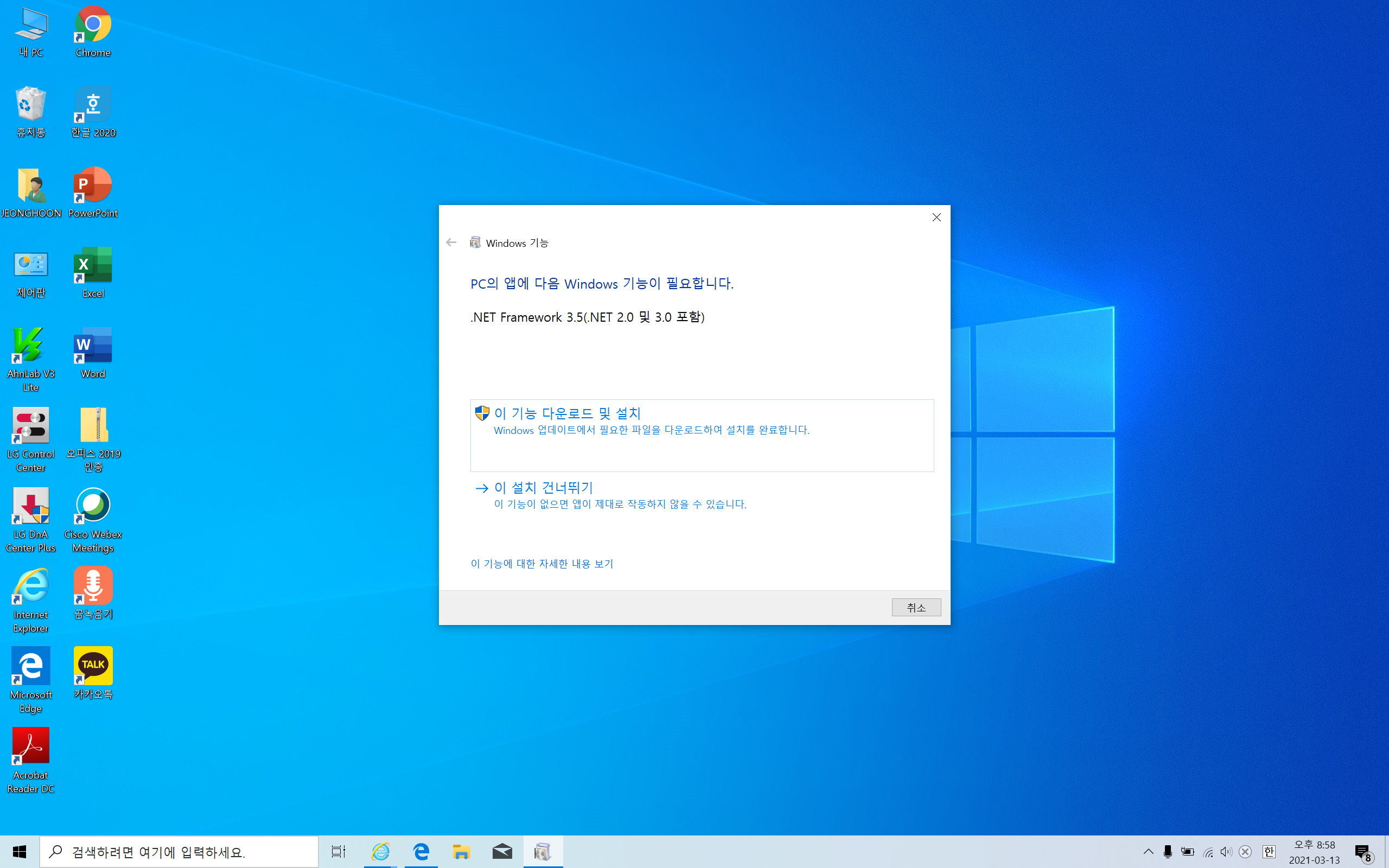Click the back arrow in Windows 기능 dialog
Screen dimensions: 1389x868
451,243
